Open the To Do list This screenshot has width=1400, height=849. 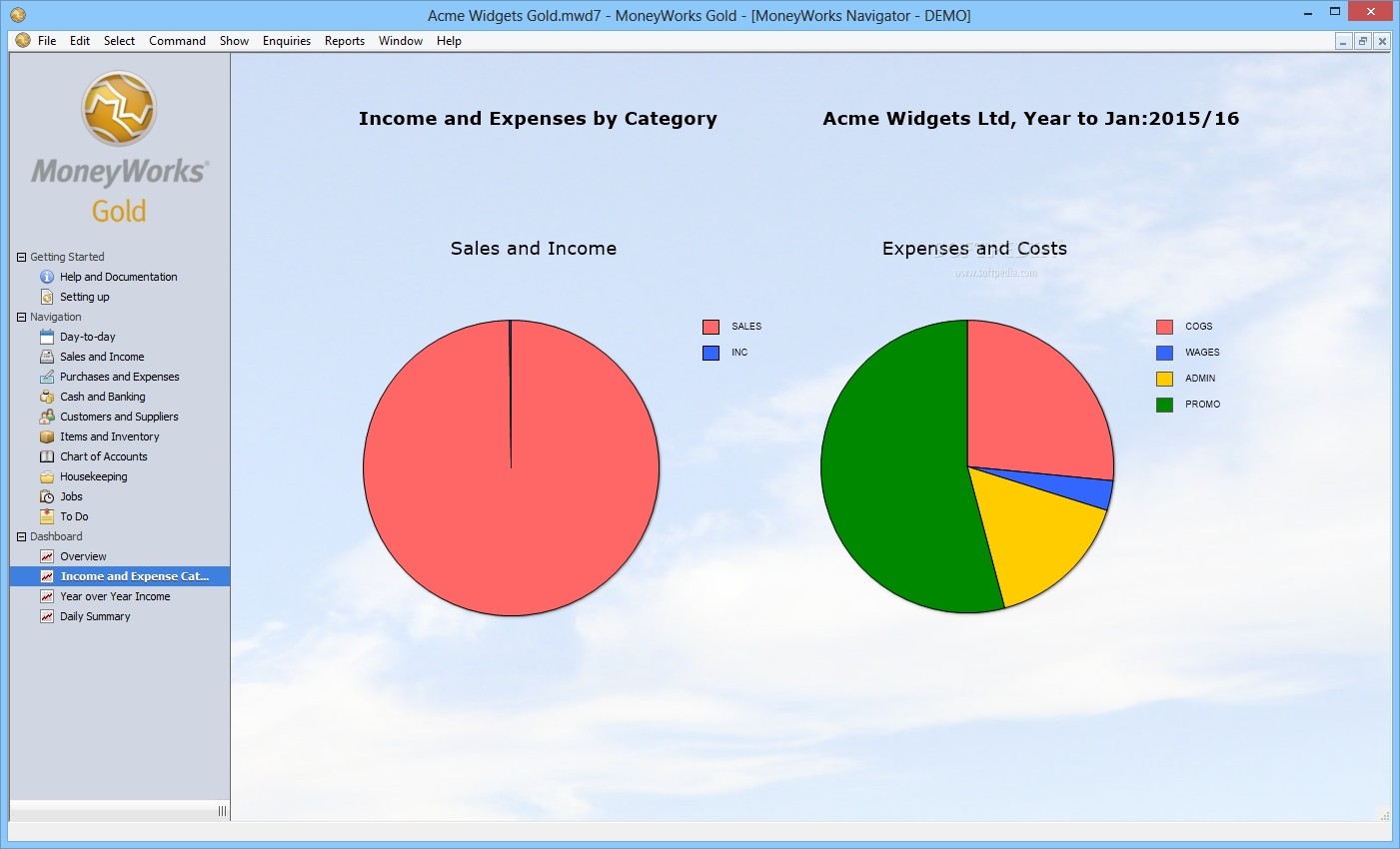click(x=74, y=516)
